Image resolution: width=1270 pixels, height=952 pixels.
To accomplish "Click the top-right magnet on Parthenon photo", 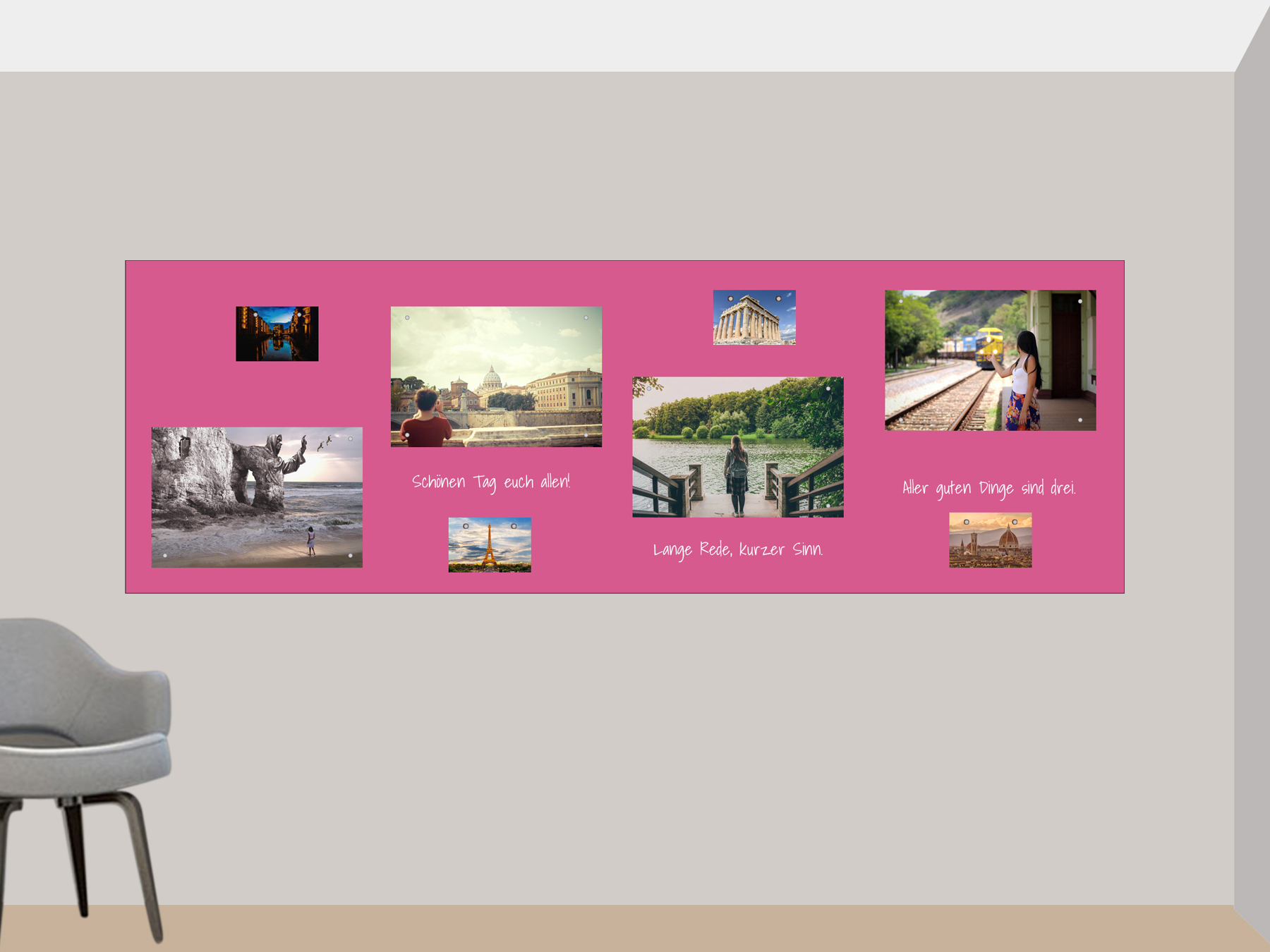I will [778, 299].
